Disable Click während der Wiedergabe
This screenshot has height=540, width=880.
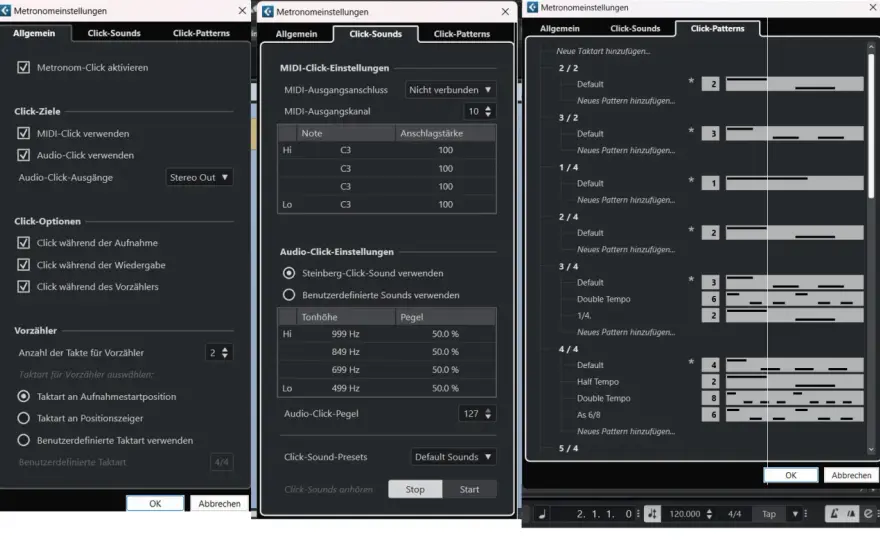[x=24, y=265]
